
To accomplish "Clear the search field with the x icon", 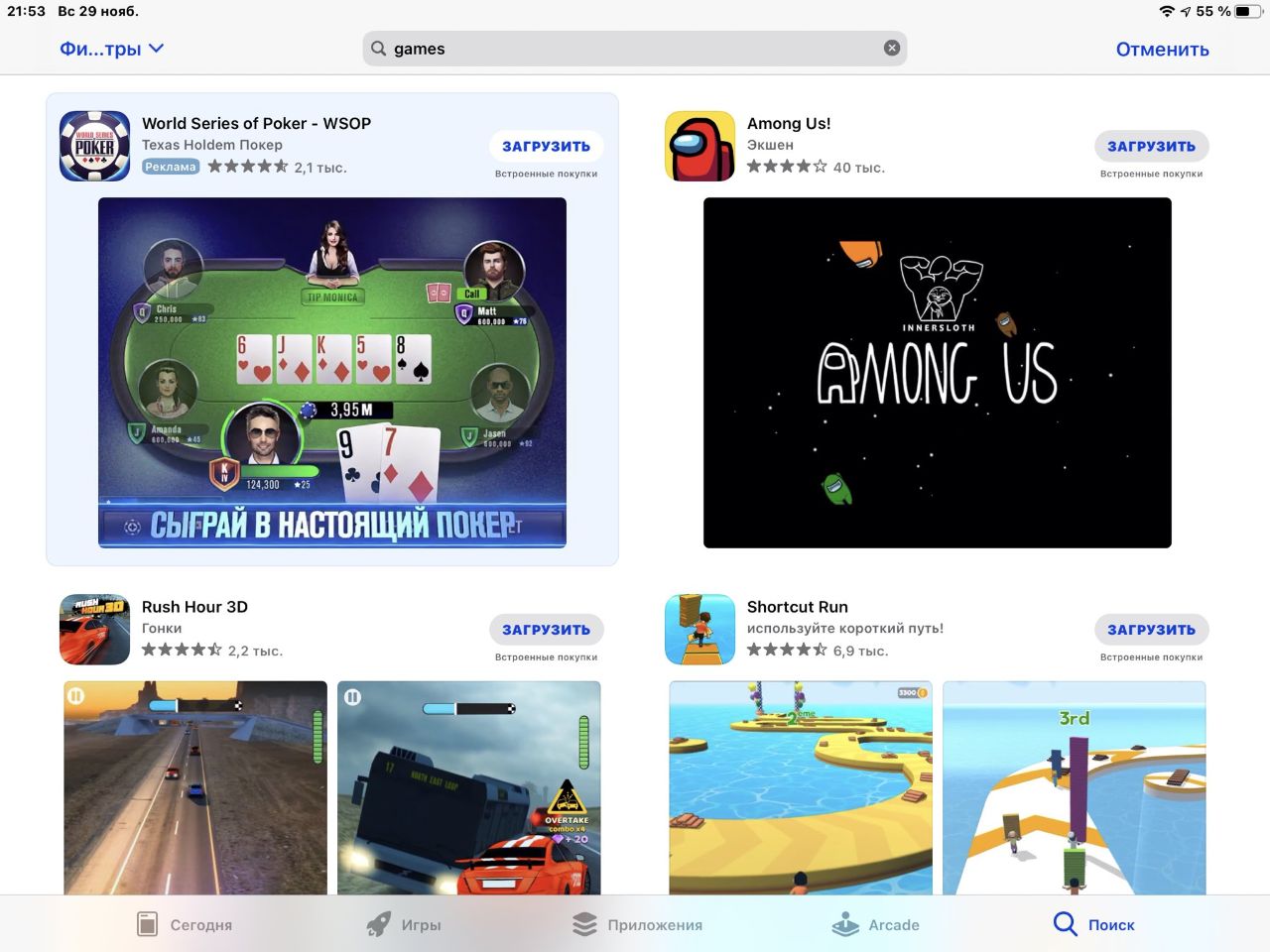I will (892, 48).
